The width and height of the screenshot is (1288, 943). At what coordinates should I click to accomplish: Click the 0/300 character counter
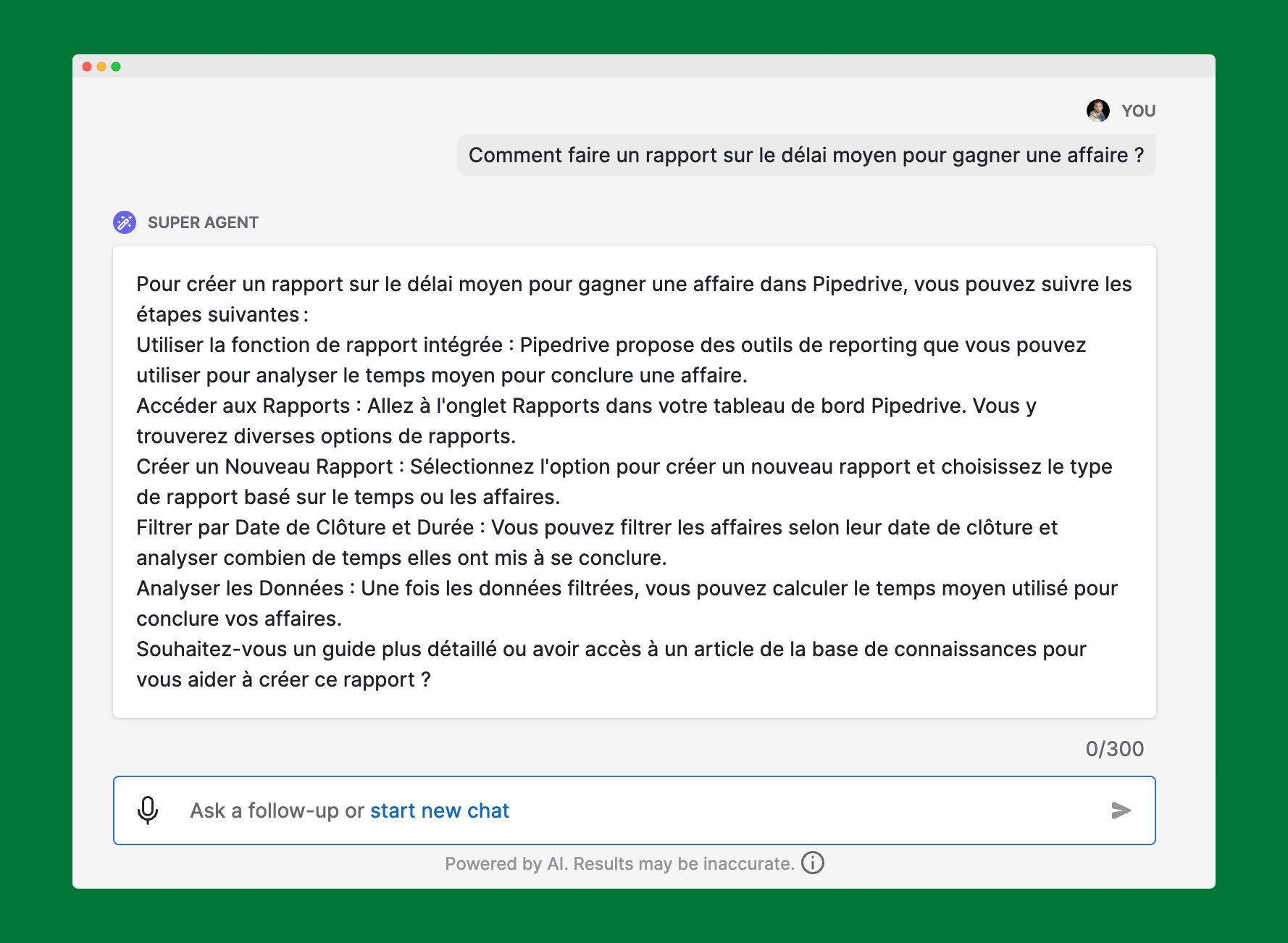click(x=1114, y=749)
